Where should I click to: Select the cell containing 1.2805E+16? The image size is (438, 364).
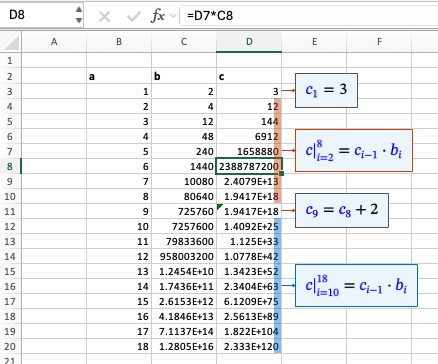[x=184, y=346]
